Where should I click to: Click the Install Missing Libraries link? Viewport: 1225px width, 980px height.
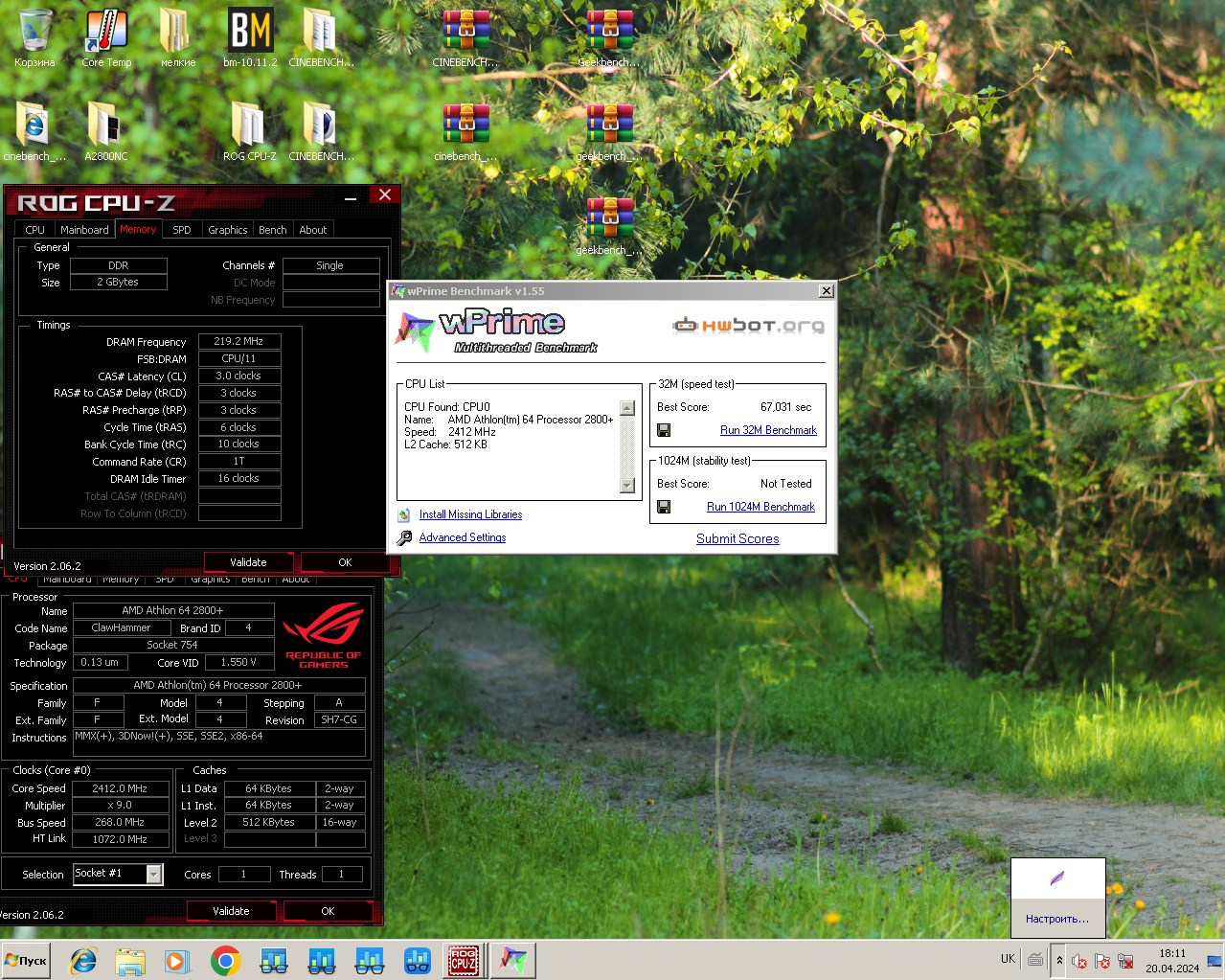click(470, 514)
